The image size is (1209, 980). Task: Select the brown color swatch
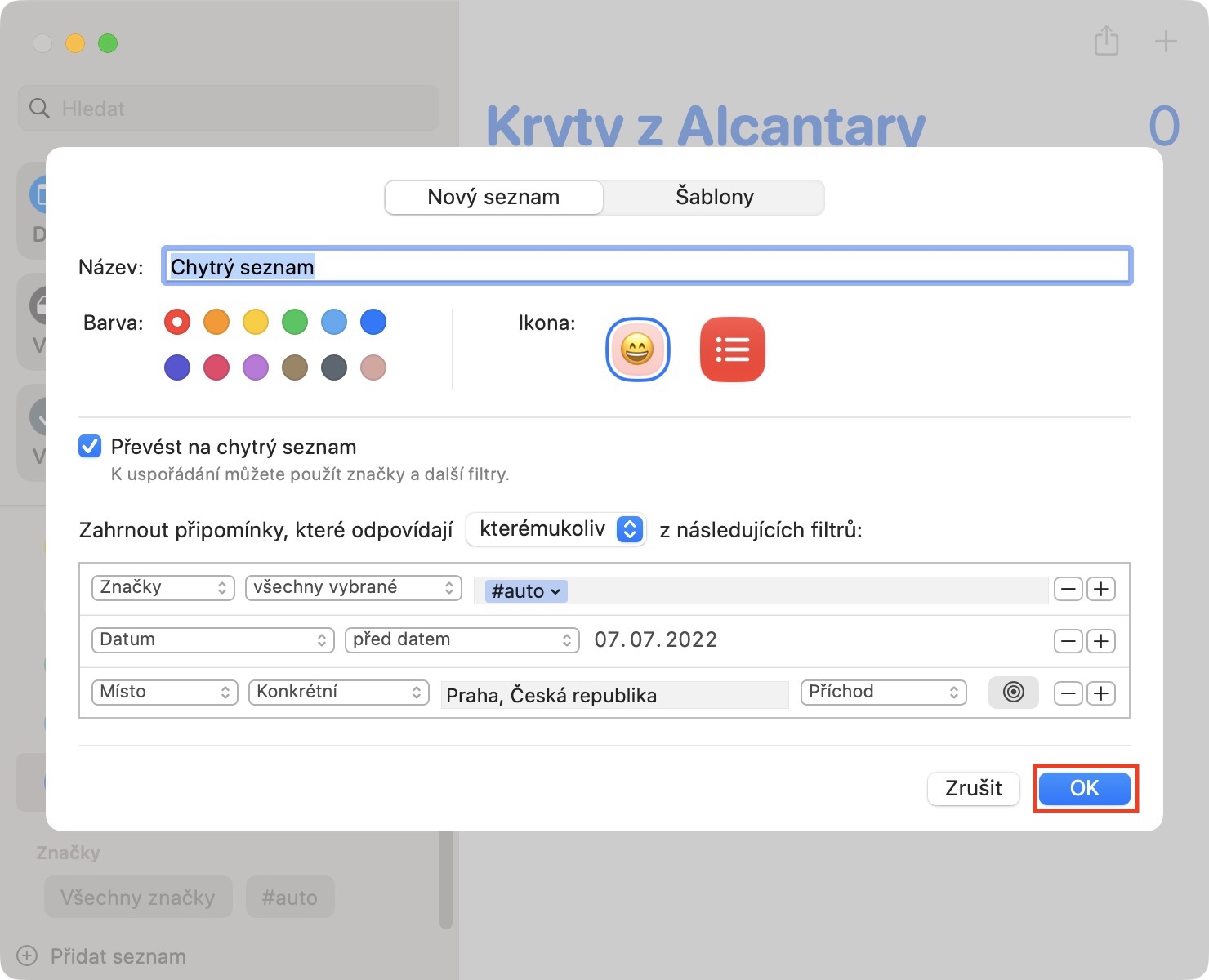coord(295,367)
